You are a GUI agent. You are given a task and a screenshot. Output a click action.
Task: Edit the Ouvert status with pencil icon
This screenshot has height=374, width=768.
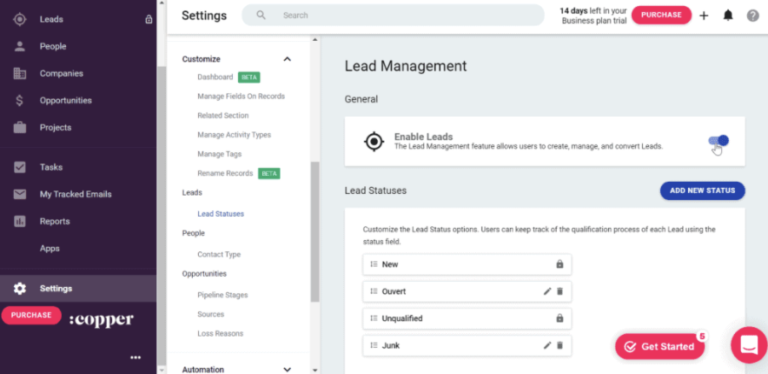tap(547, 291)
